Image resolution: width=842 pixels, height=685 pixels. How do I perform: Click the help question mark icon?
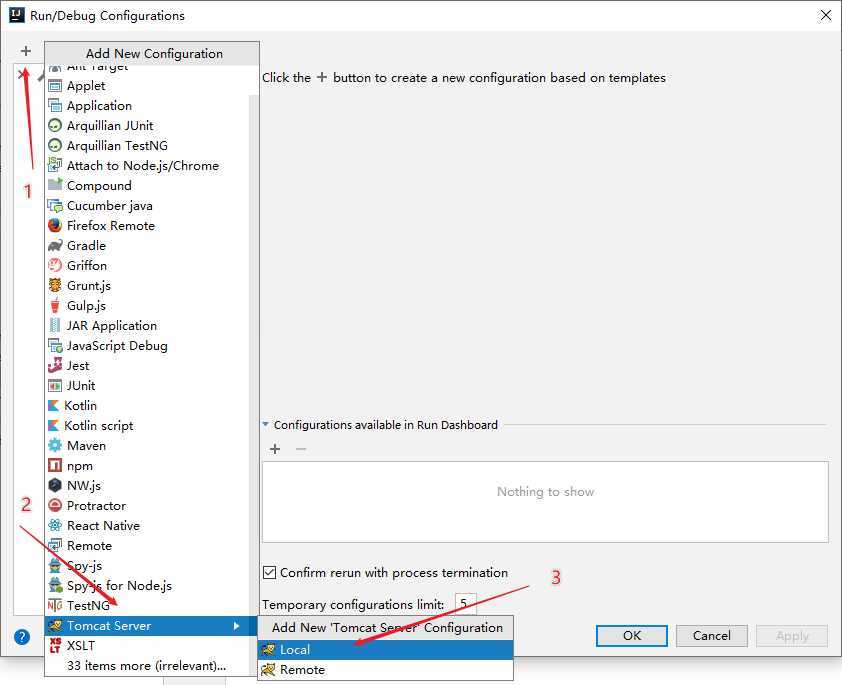pos(21,637)
